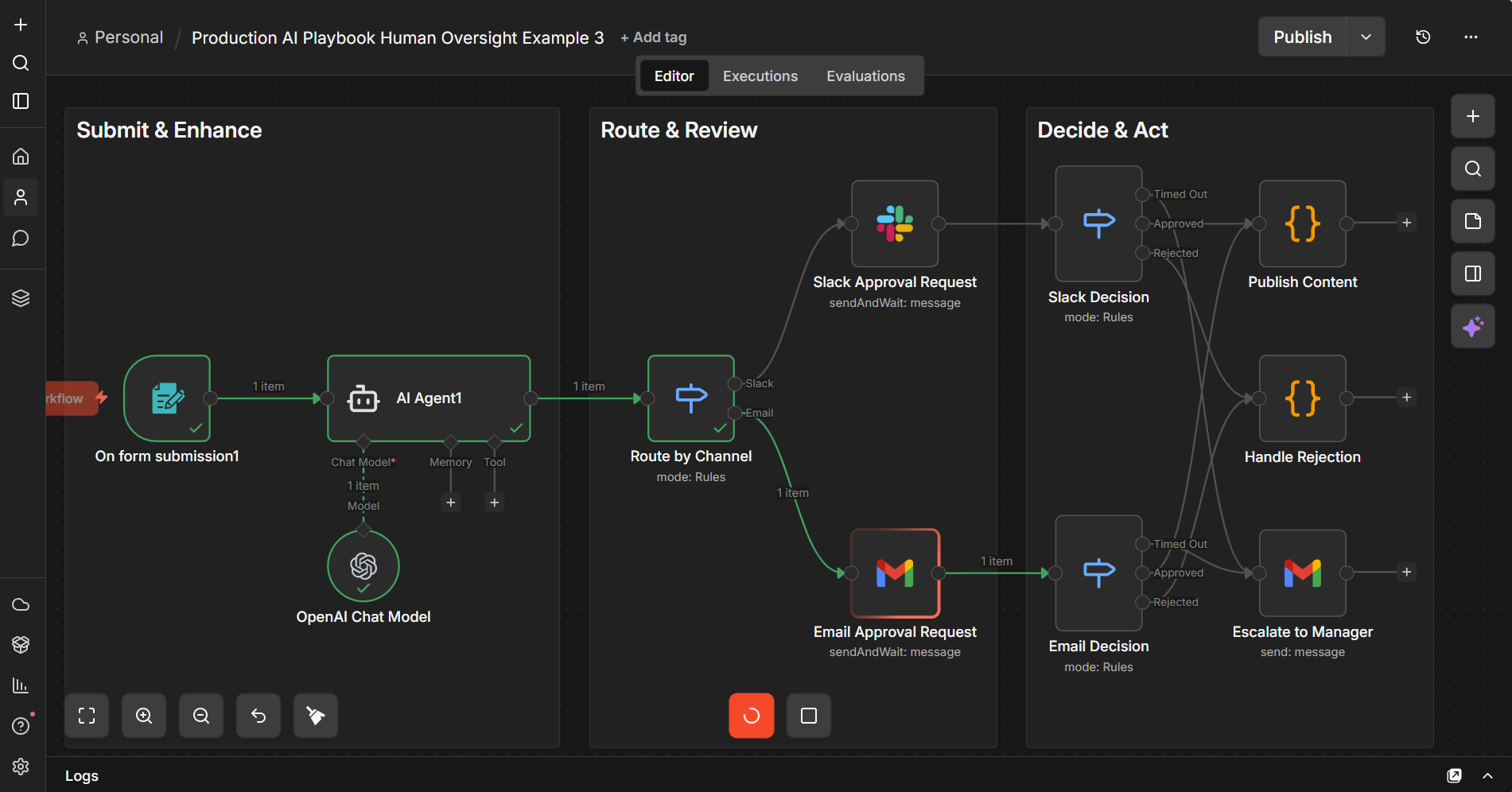Select the Slack Approval Request node

895,223
